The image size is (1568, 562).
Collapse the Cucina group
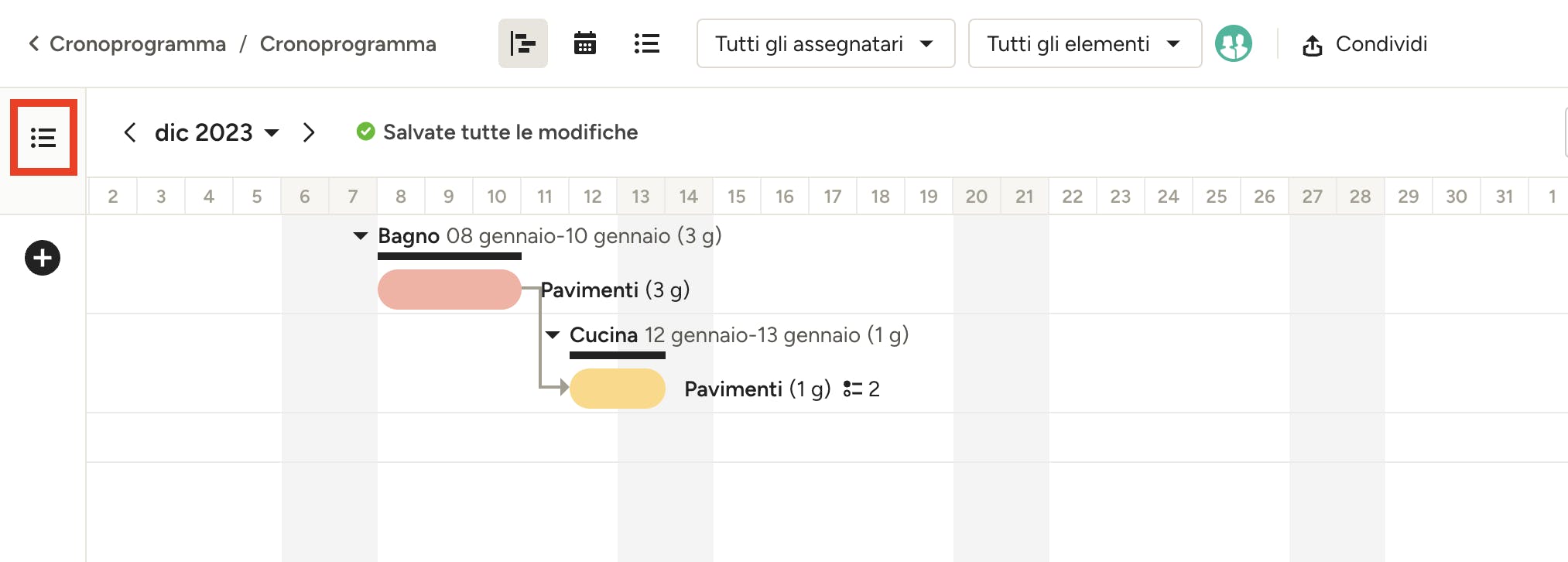coord(553,335)
